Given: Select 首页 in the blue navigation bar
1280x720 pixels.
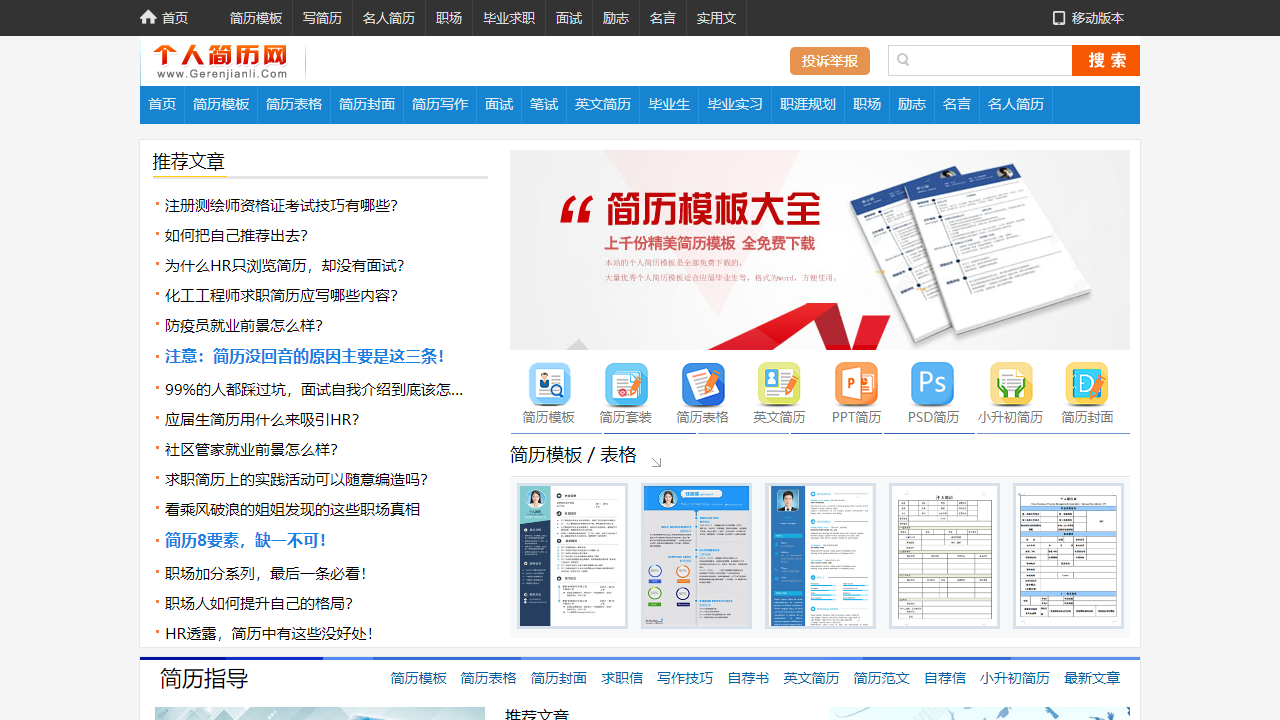Looking at the screenshot, I should click(162, 104).
